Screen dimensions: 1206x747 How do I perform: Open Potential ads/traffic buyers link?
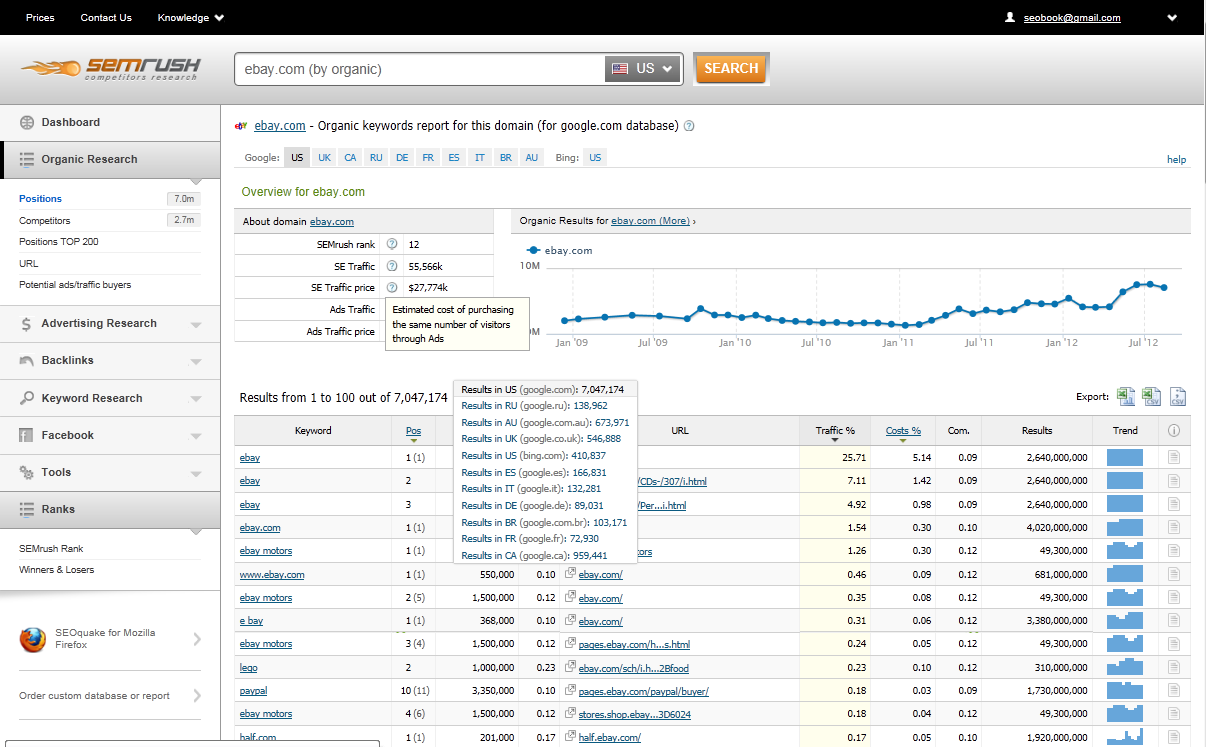click(x=75, y=285)
